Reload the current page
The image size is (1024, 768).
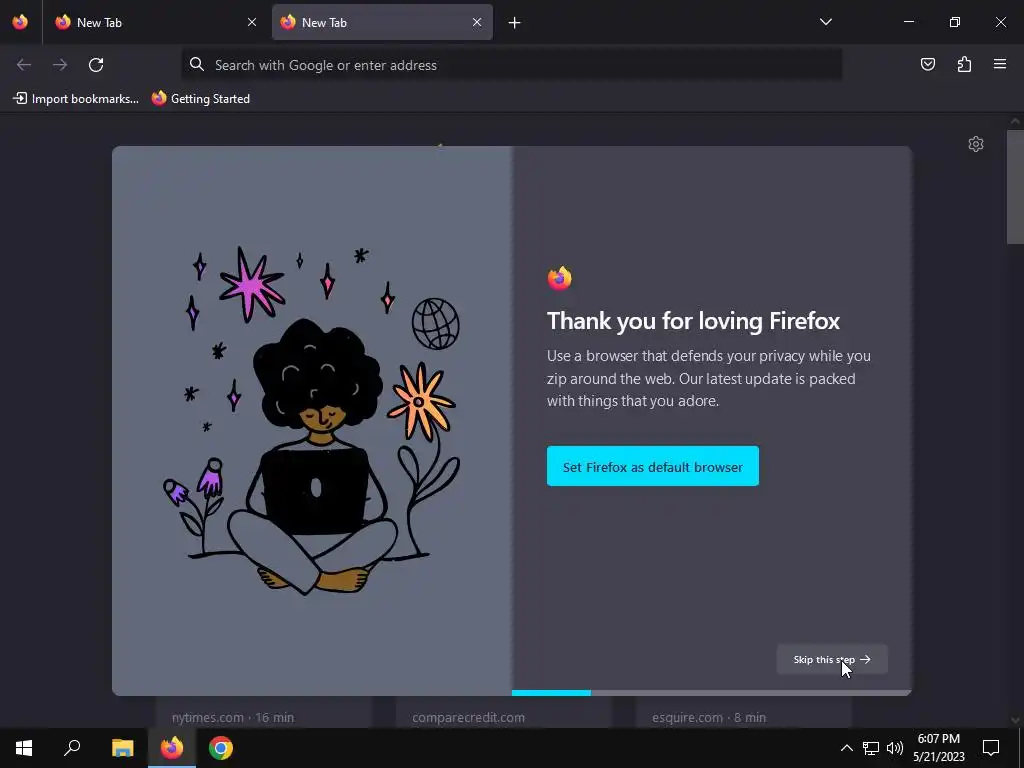96,65
